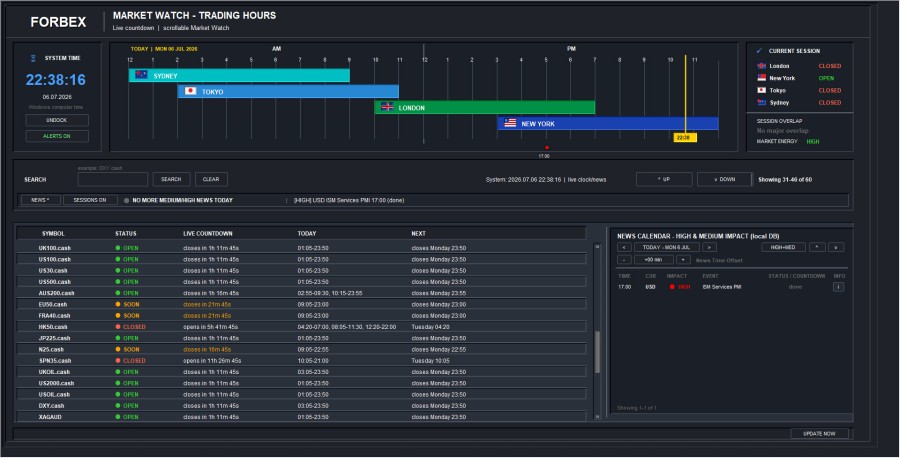
Task: Click market watch scrollbar down arrow
Action: [x=597, y=417]
